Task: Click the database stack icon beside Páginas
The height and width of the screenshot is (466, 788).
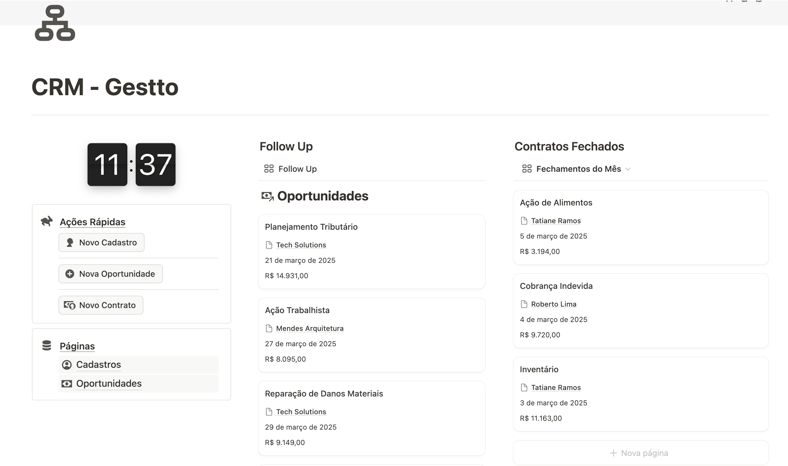Action: pos(47,345)
